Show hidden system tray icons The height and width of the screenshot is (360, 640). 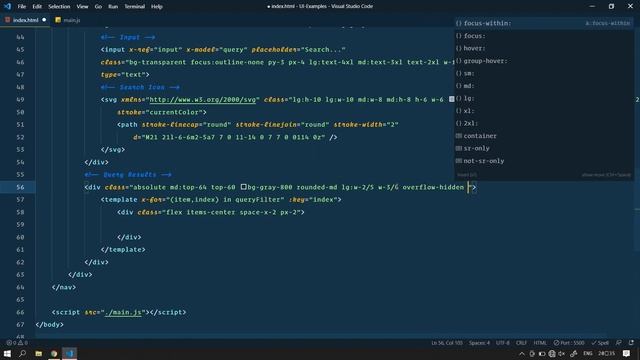click(522, 354)
